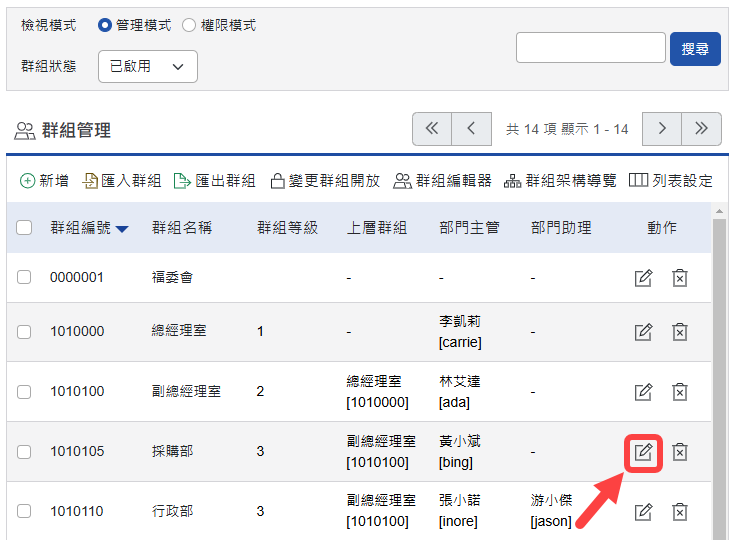Click the edit icon for 採購部 row
735x540 pixels.
[644, 452]
